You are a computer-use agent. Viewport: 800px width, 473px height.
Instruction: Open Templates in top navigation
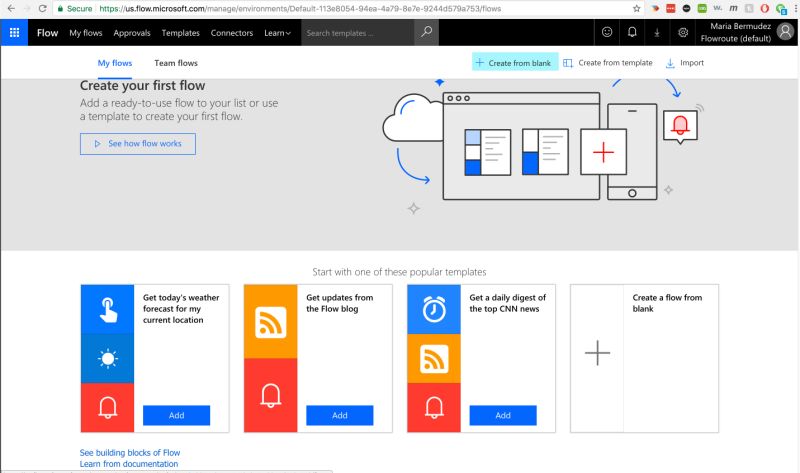(181, 33)
